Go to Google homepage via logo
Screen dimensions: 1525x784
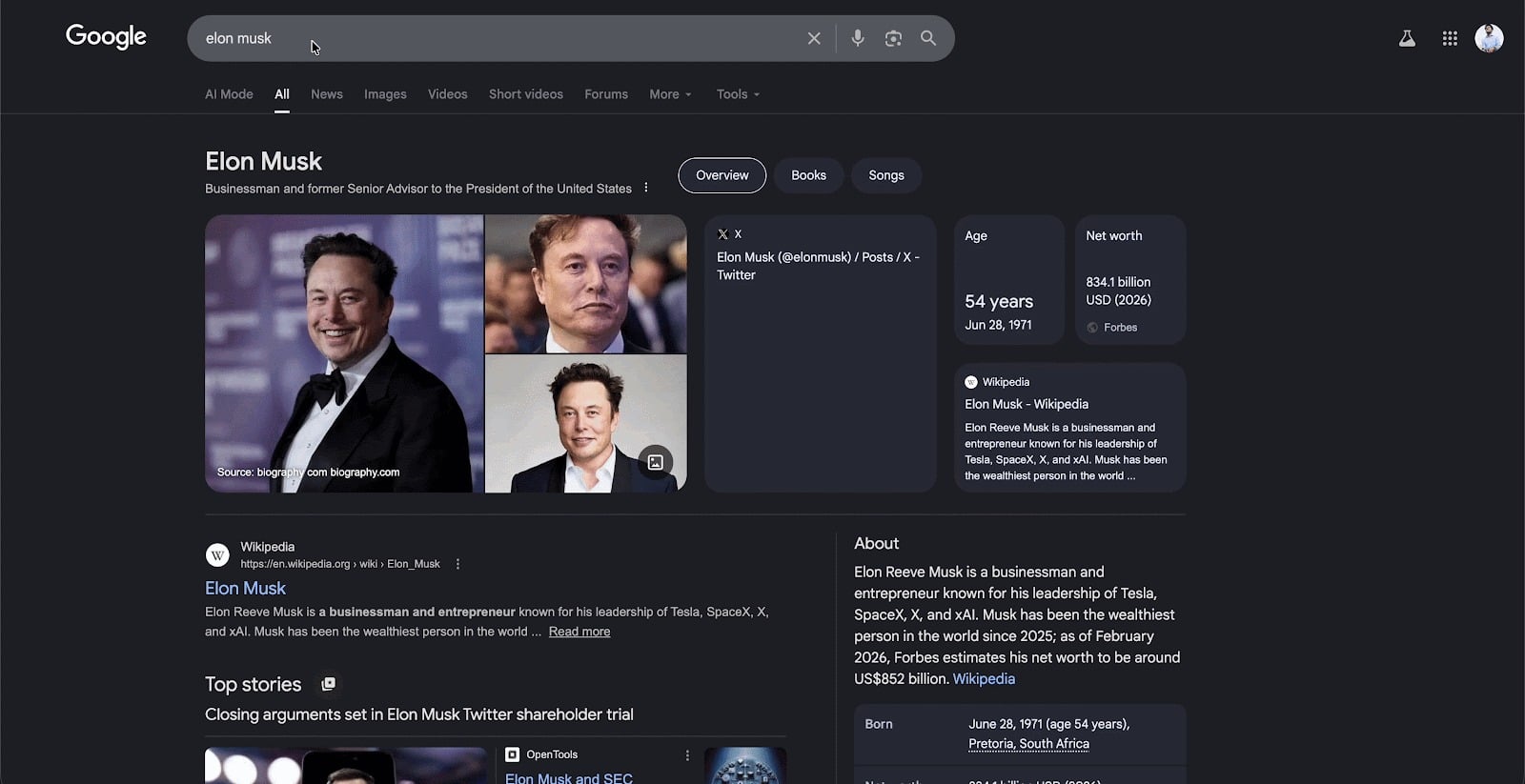pyautogui.click(x=106, y=37)
